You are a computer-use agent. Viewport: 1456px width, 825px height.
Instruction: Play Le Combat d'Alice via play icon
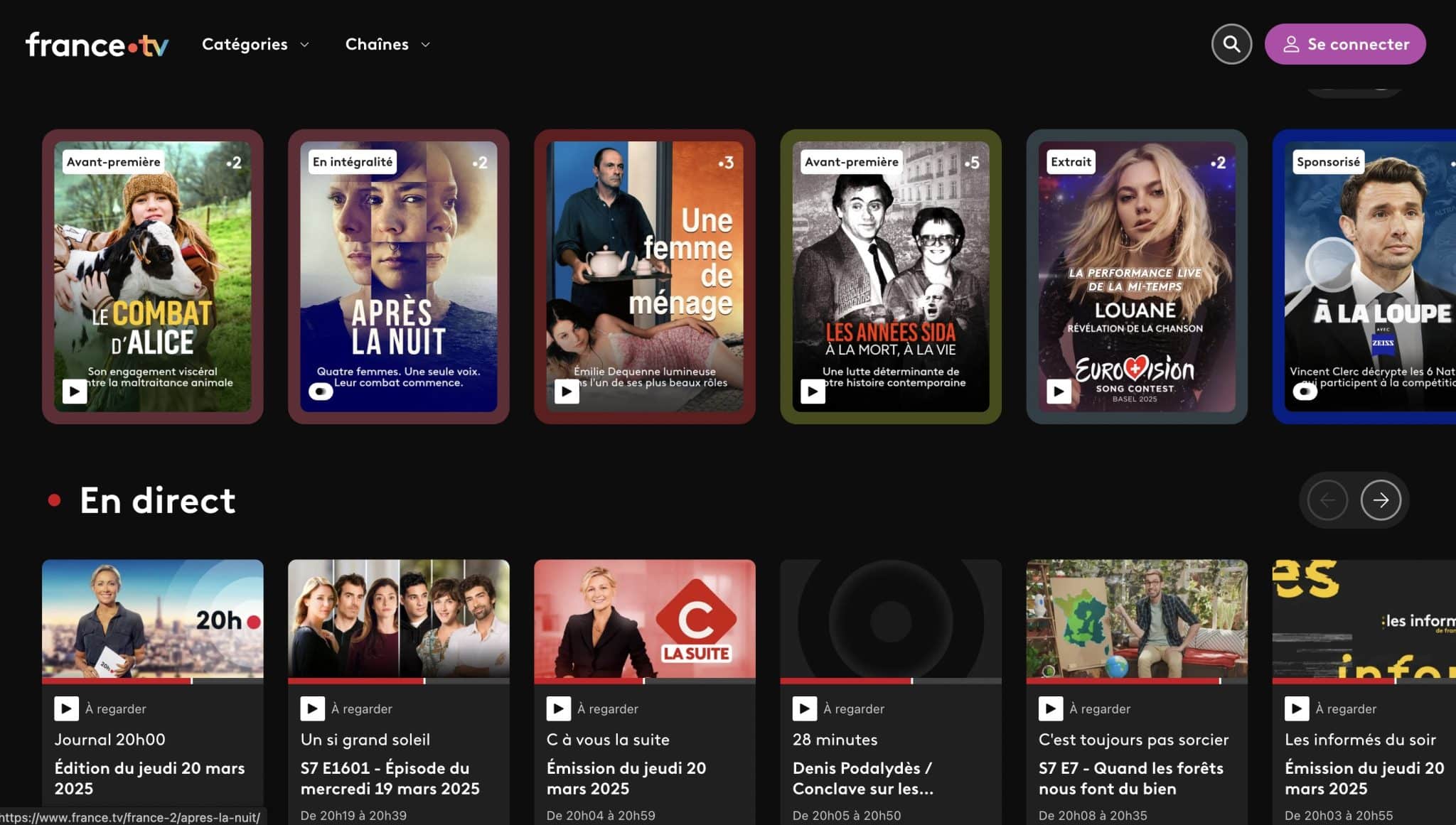click(x=75, y=391)
